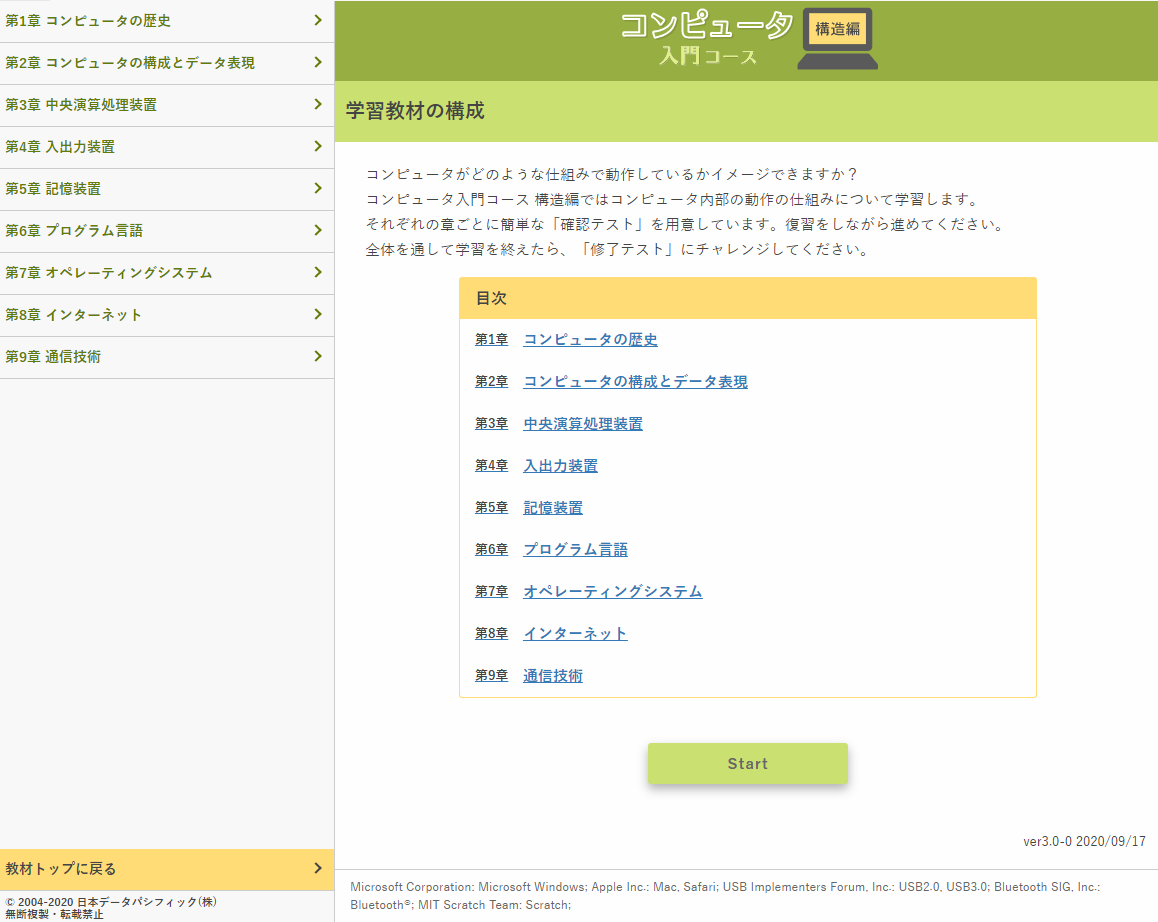Expand 第2章 コンピュータの構成とデータ表現 sidebar chevron
Viewport: 1158px width, 922px height.
(x=317, y=62)
